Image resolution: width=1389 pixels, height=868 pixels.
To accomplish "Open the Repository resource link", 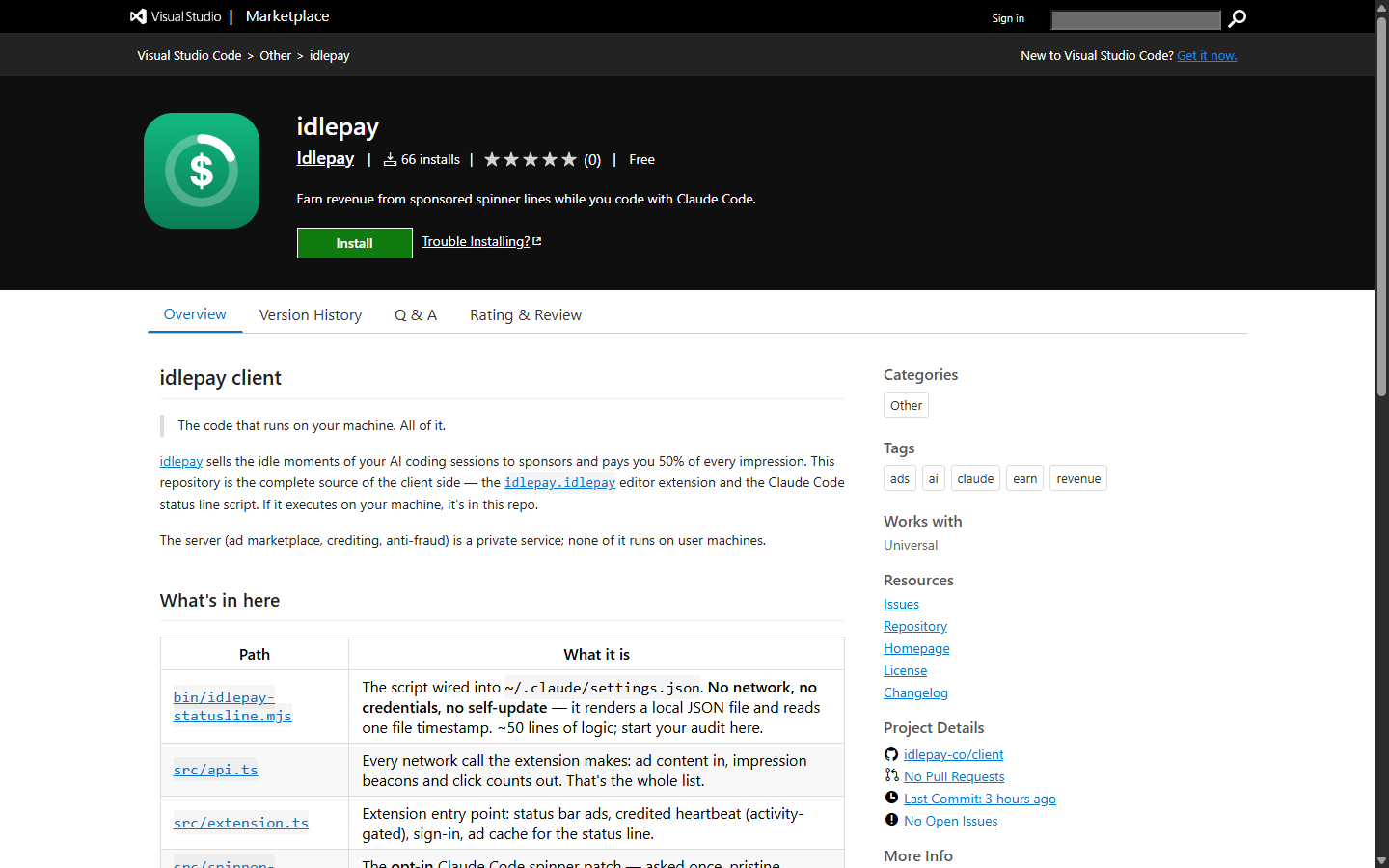I will (915, 627).
